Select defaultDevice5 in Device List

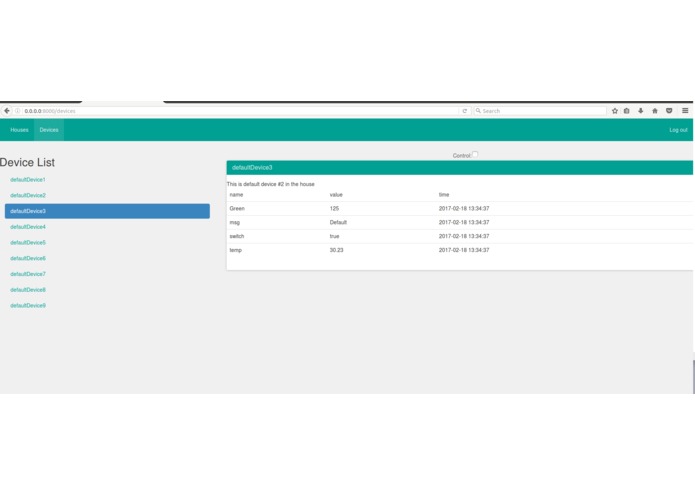tap(27, 242)
